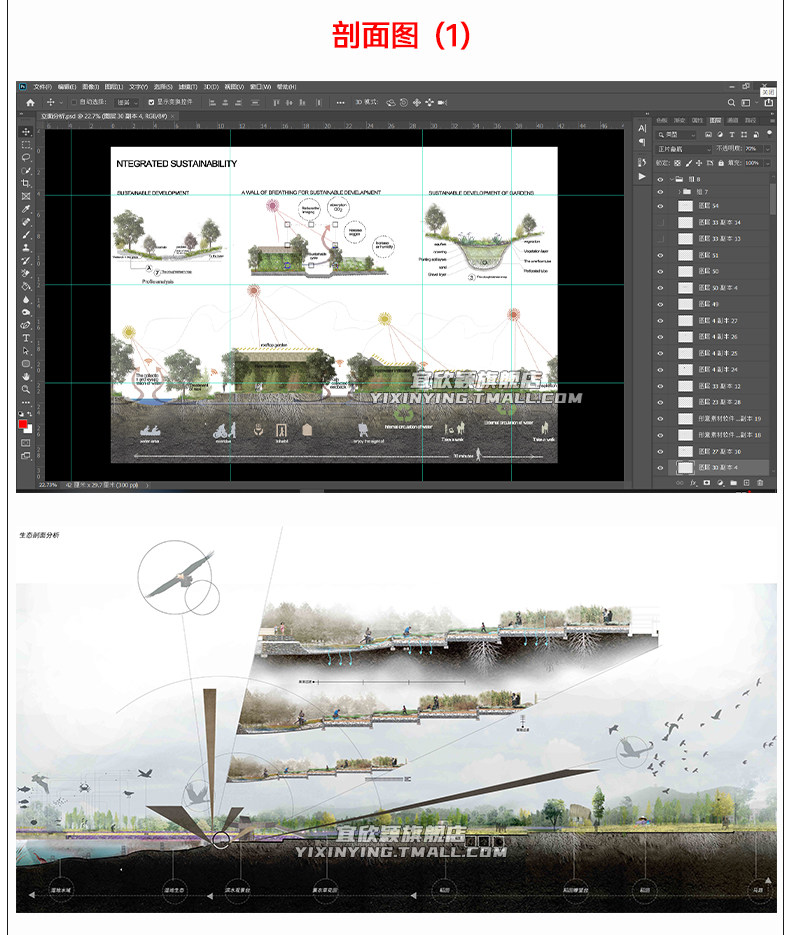Select the Rectangle shape tool
The image size is (790, 935).
tap(26, 364)
